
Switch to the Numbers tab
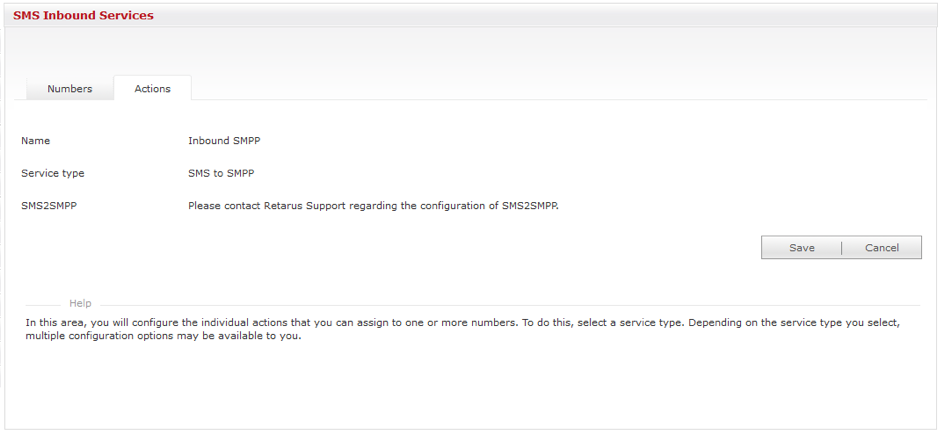[x=70, y=89]
